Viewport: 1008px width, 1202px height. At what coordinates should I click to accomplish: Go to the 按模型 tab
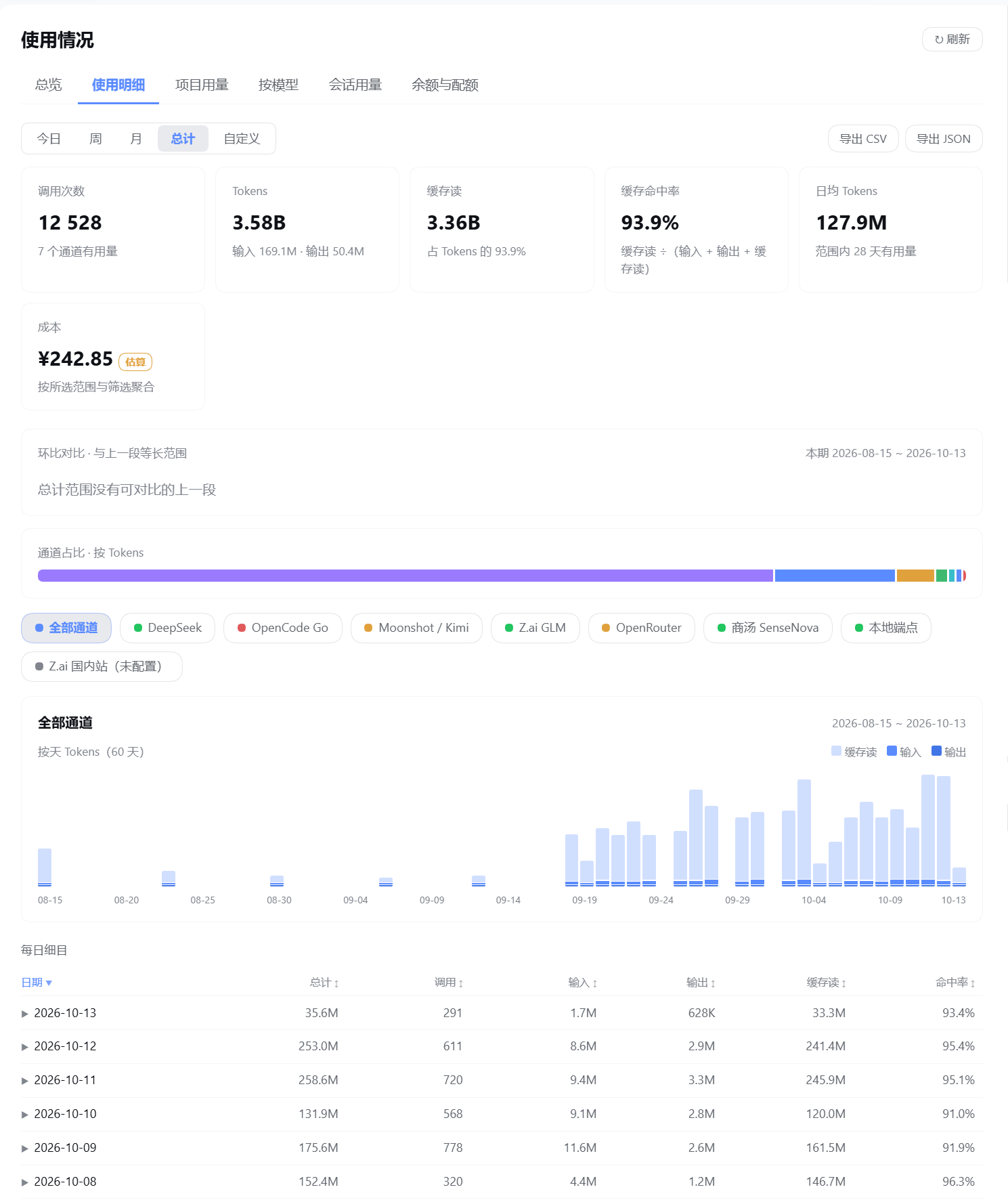(x=278, y=85)
